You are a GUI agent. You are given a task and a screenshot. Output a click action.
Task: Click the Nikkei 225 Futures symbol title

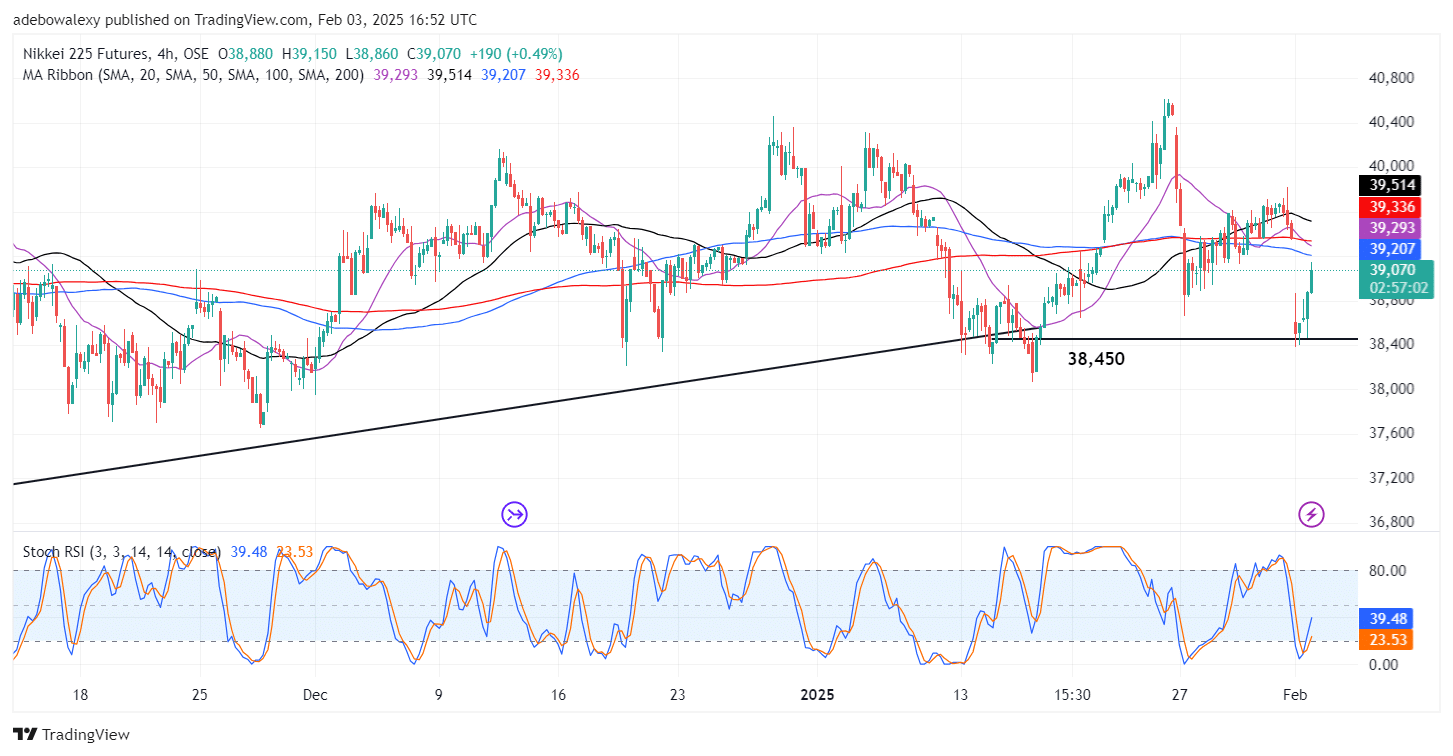coord(116,54)
